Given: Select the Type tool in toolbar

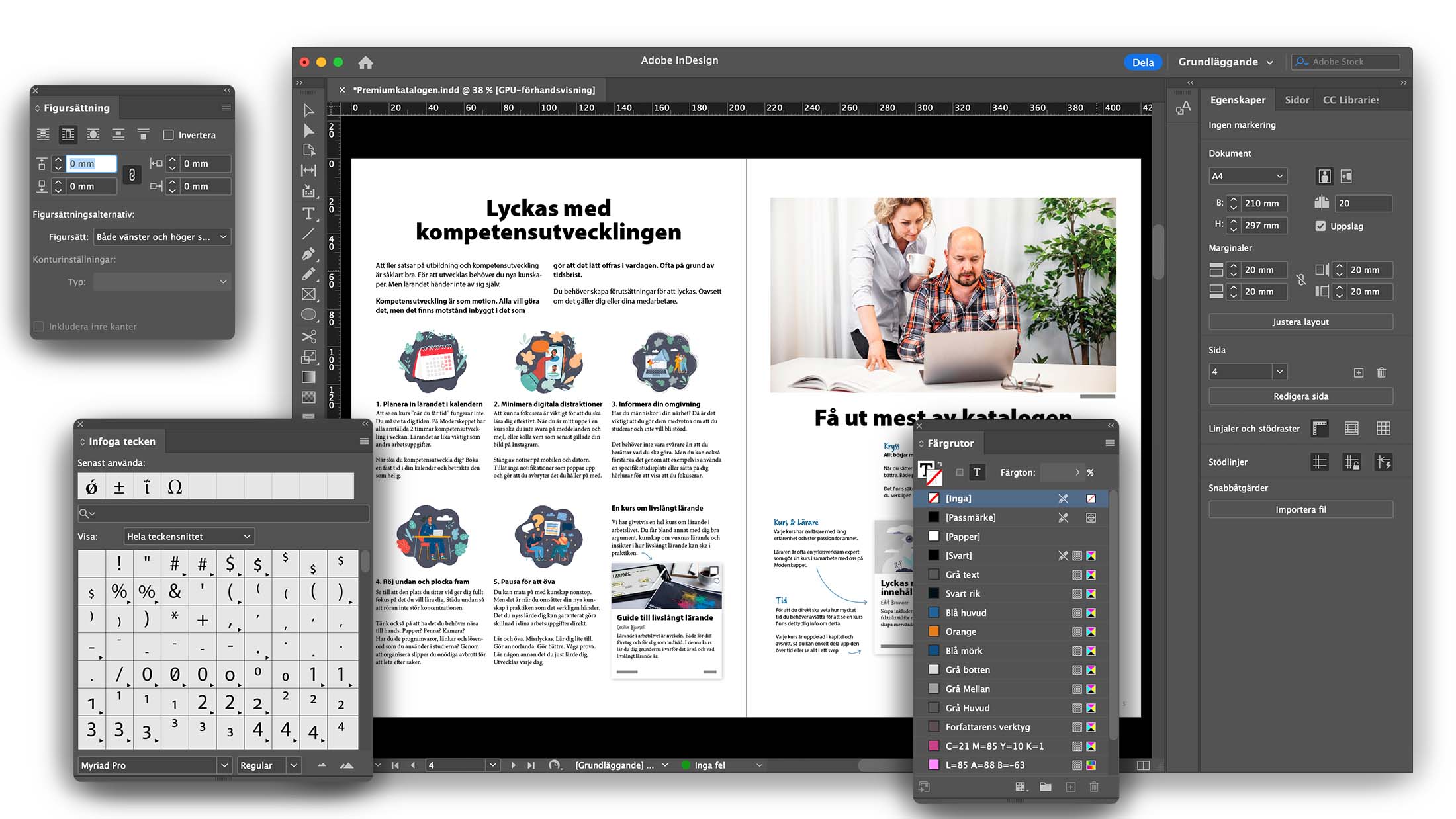Looking at the screenshot, I should click(x=308, y=213).
